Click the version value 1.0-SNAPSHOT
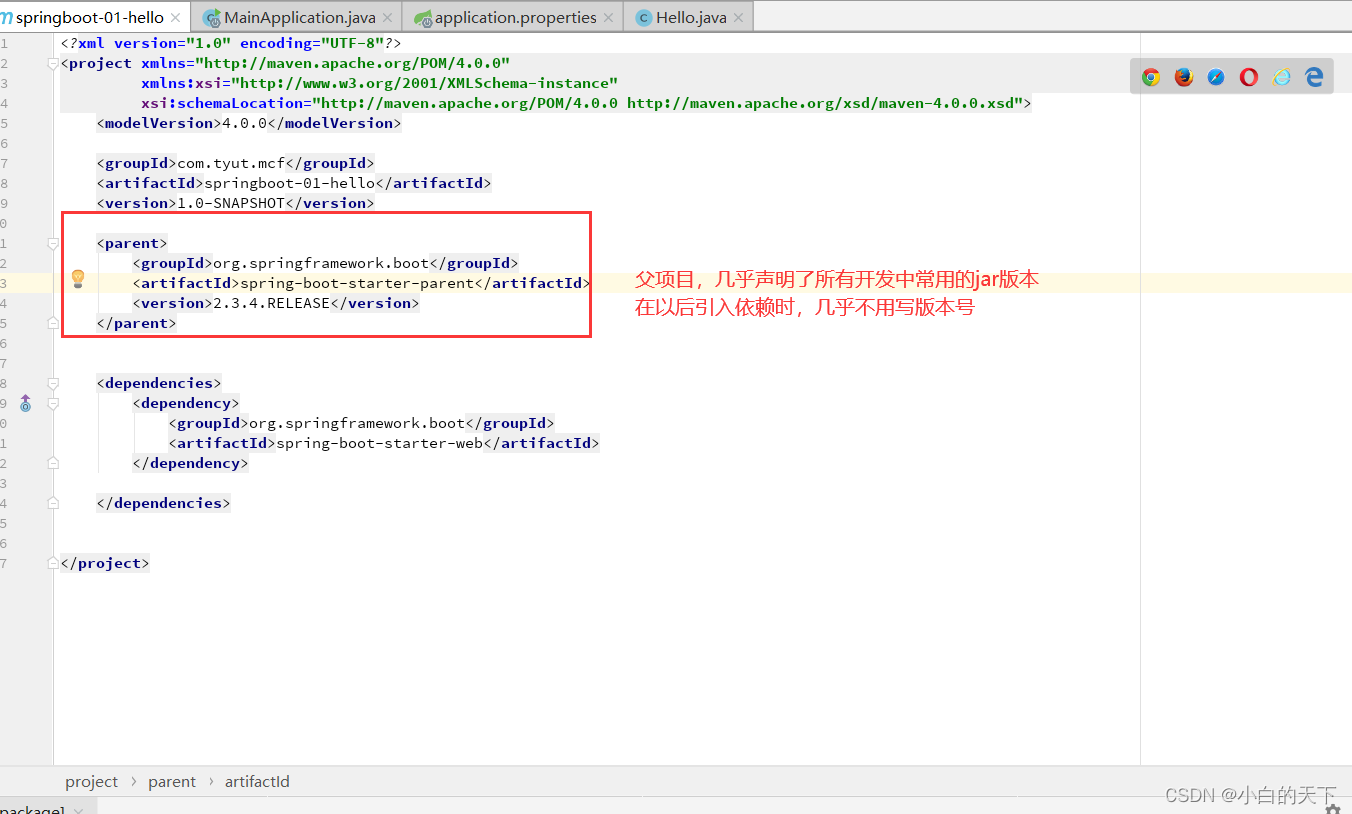The width and height of the screenshot is (1352, 814). tap(231, 203)
